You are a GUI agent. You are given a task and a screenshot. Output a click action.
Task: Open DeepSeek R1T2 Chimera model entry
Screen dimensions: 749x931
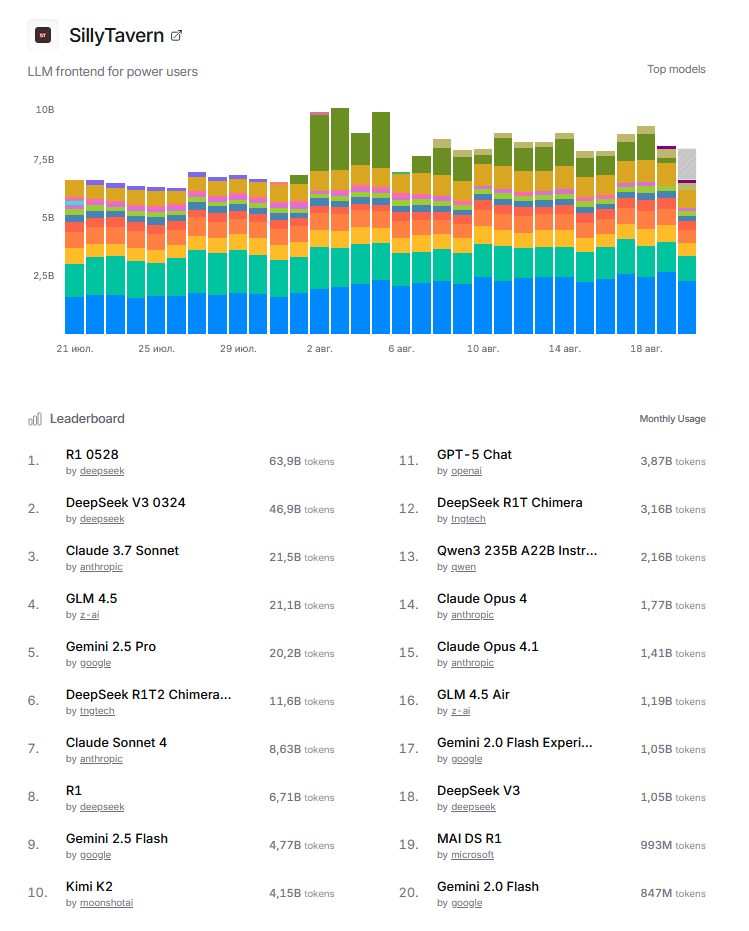tap(148, 695)
